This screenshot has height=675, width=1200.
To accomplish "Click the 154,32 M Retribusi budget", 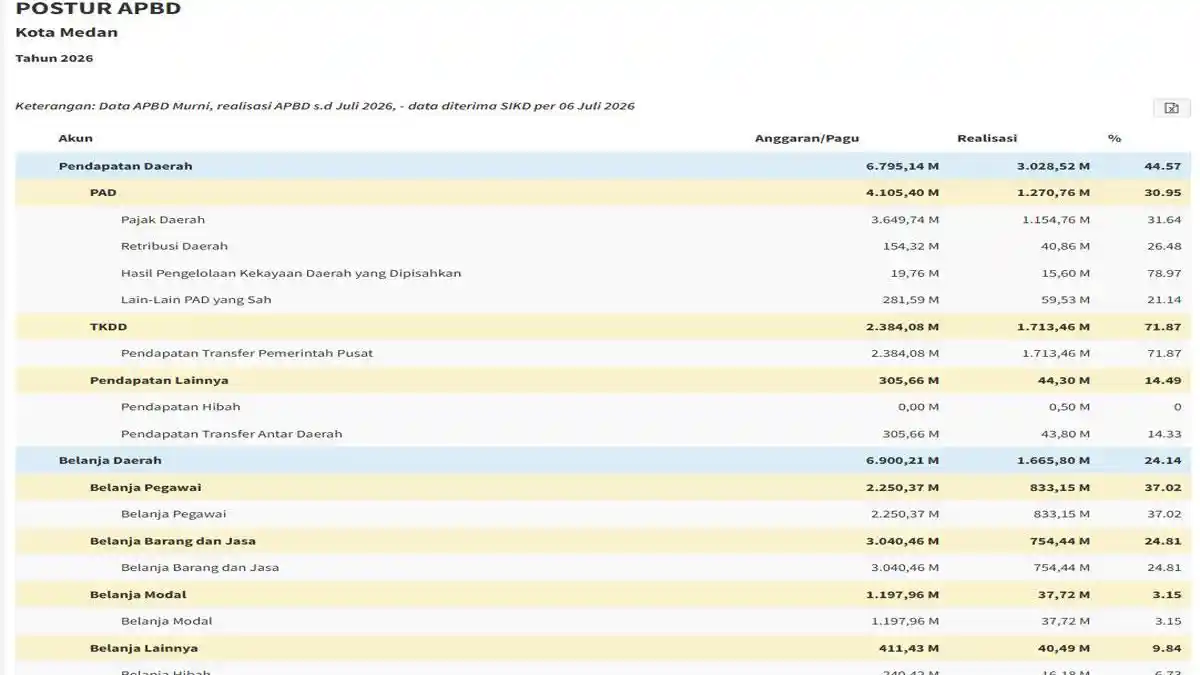I will point(913,246).
